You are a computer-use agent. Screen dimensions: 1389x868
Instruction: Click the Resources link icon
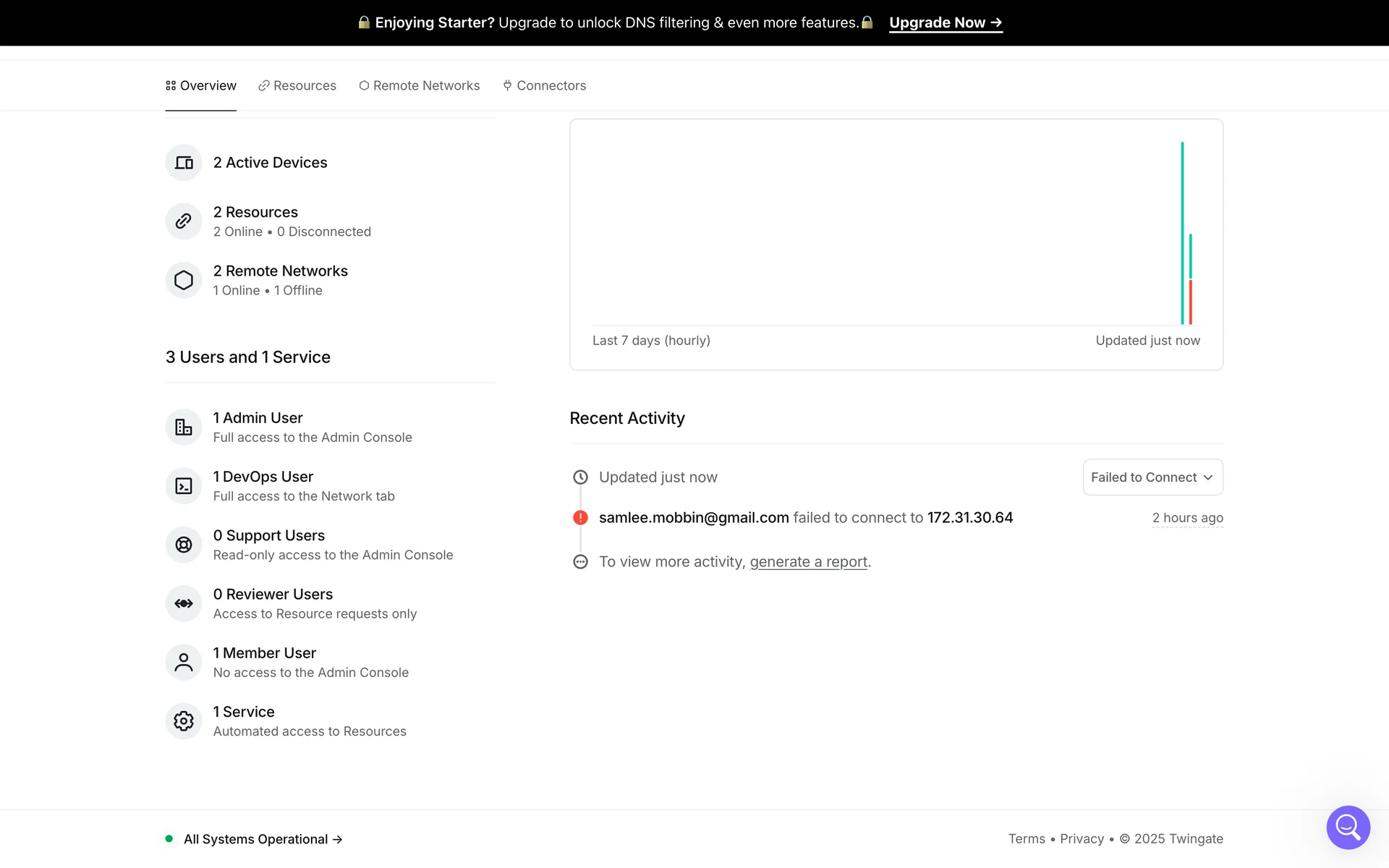pyautogui.click(x=184, y=221)
